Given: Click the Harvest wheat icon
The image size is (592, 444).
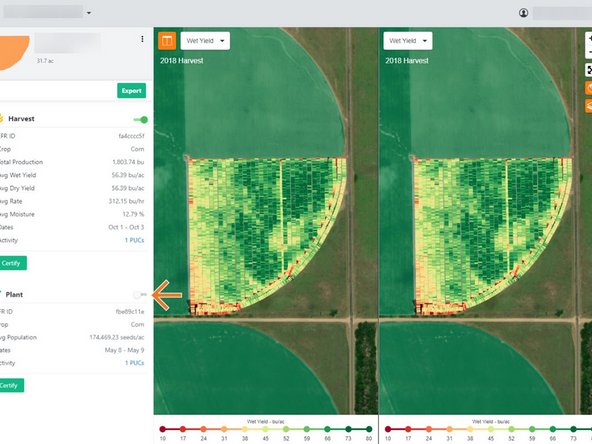Looking at the screenshot, I should 1,119.
